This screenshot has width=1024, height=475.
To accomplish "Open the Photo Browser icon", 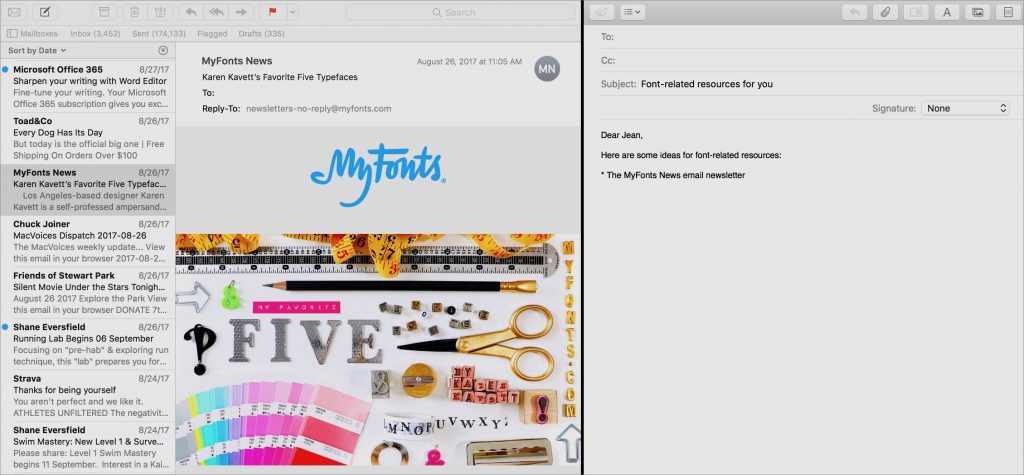I will tap(977, 12).
